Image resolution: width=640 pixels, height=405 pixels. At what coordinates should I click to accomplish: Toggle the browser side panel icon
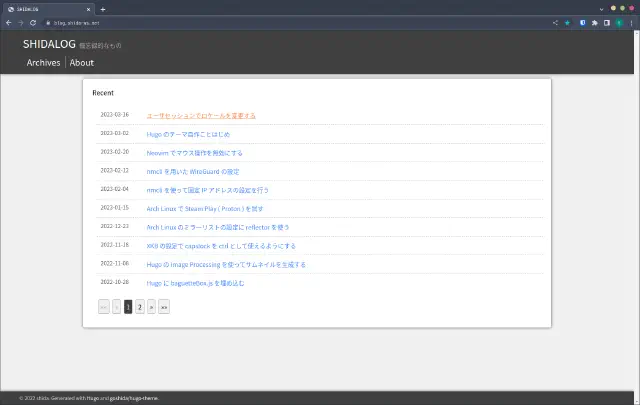(607, 22)
